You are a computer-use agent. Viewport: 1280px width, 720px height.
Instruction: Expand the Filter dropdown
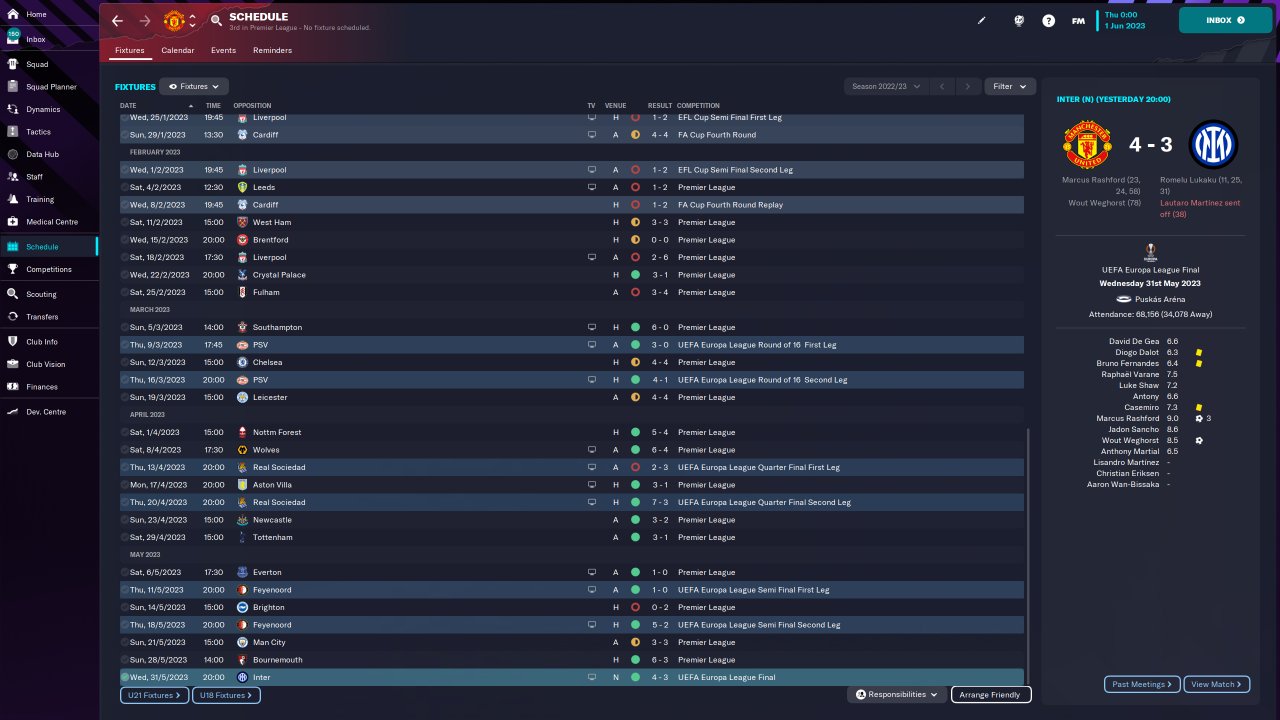pyautogui.click(x=1010, y=87)
